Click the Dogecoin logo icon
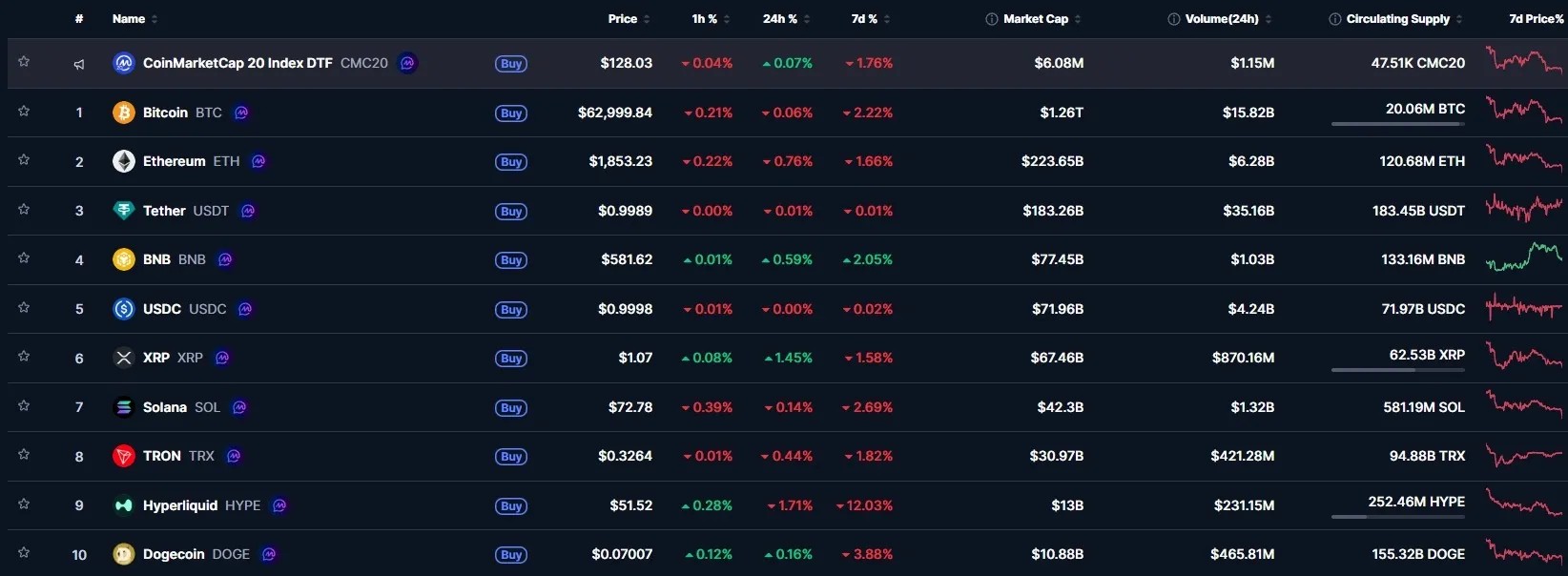 pos(124,554)
